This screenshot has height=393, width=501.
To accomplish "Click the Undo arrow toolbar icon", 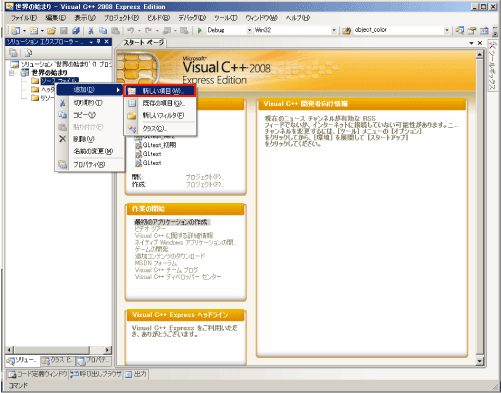I will (x=131, y=30).
